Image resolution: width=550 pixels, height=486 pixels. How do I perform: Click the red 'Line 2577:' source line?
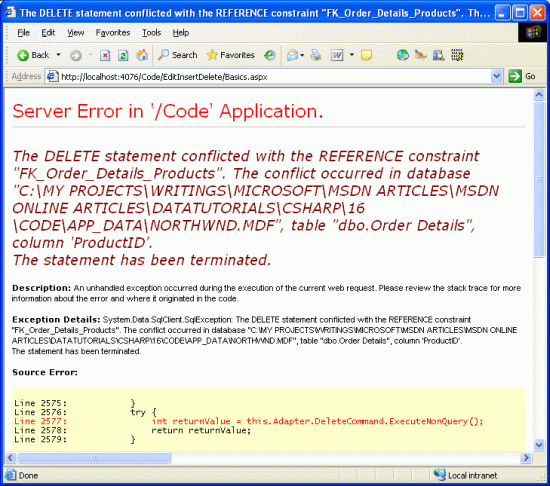(249, 421)
